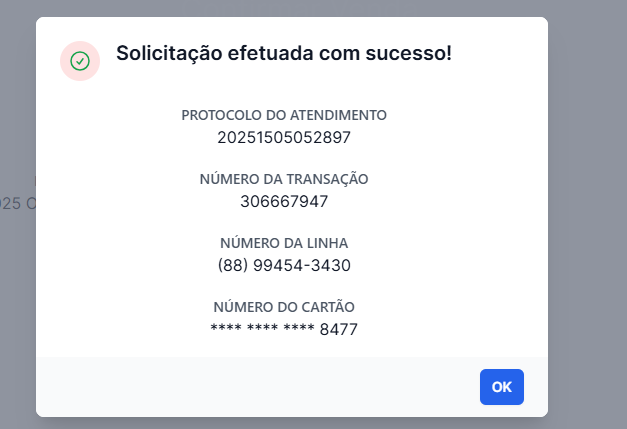Select transaction number 306667947

tap(284, 201)
